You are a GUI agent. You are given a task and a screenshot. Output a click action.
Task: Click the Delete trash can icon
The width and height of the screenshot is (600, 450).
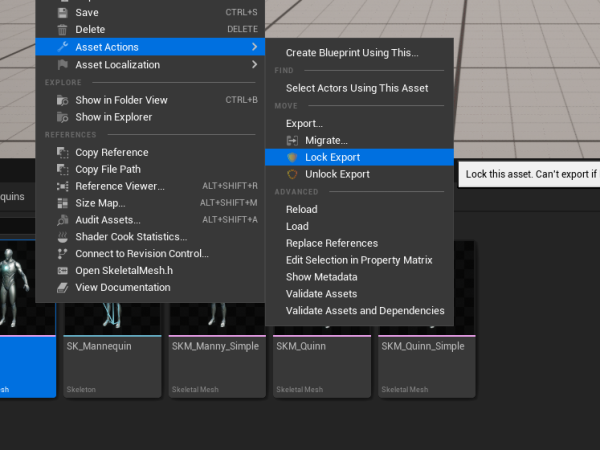63,29
